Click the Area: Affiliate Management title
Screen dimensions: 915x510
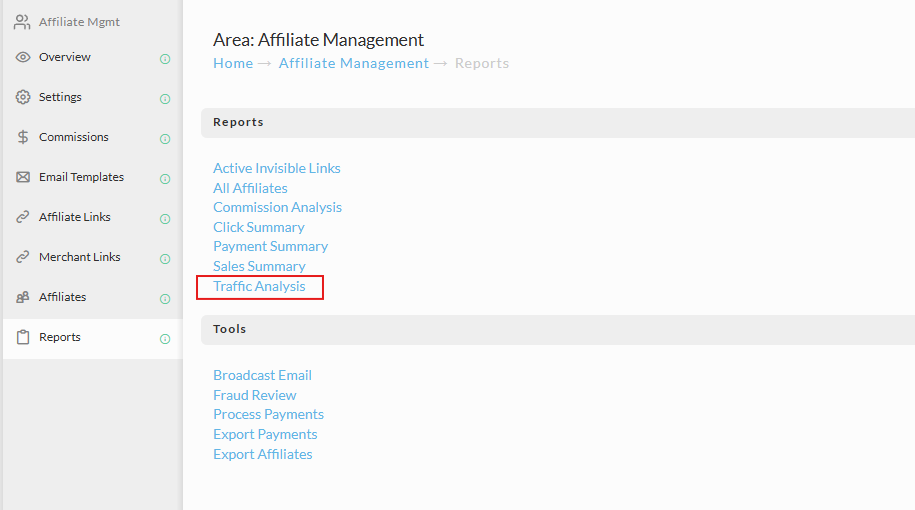tap(318, 40)
